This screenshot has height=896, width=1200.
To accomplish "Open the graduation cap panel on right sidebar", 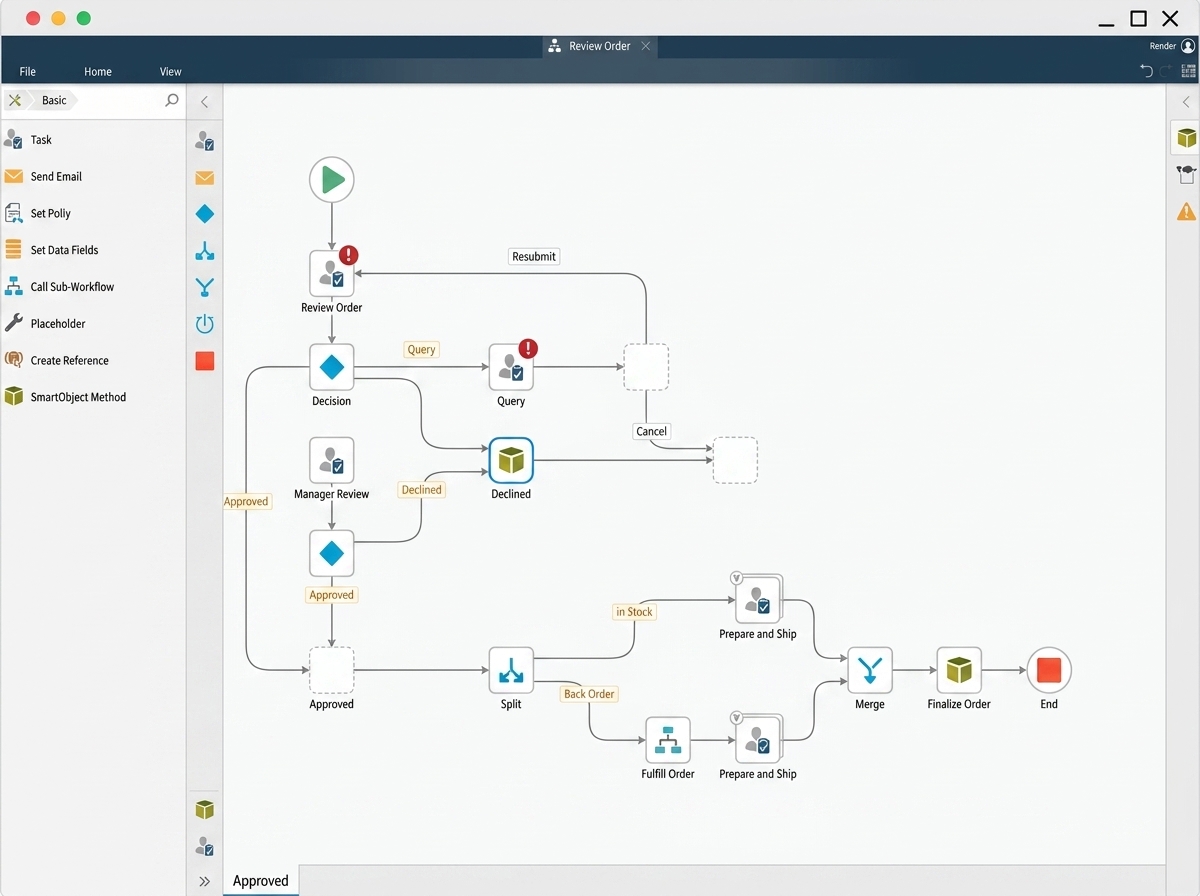I will point(1186,174).
